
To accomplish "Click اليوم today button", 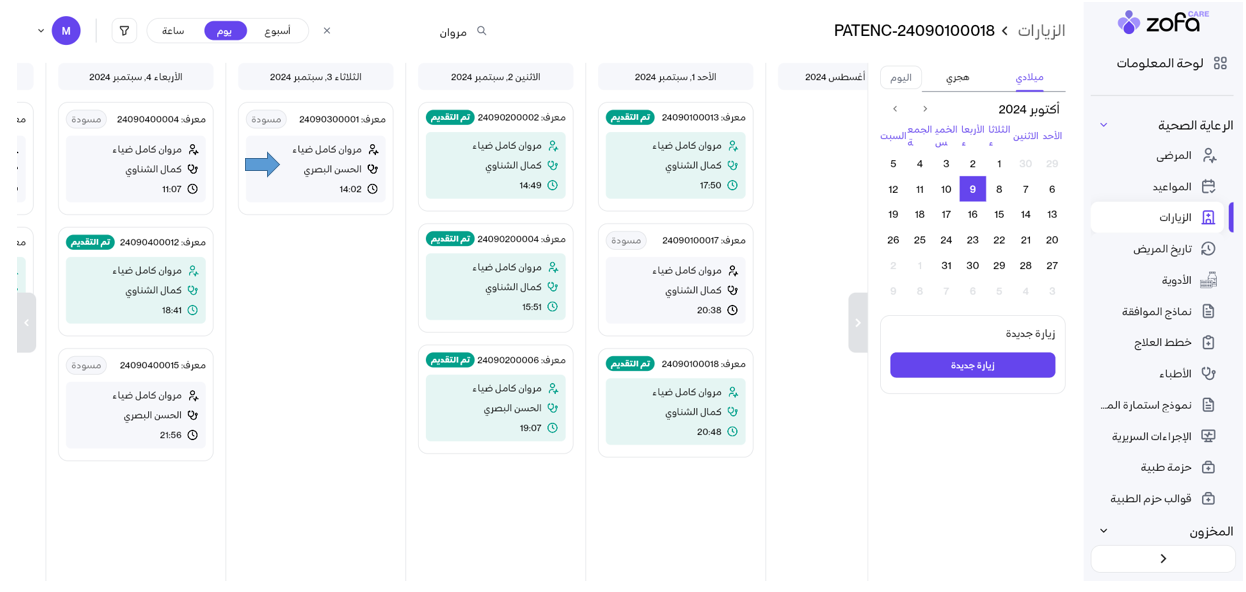I will (x=901, y=77).
